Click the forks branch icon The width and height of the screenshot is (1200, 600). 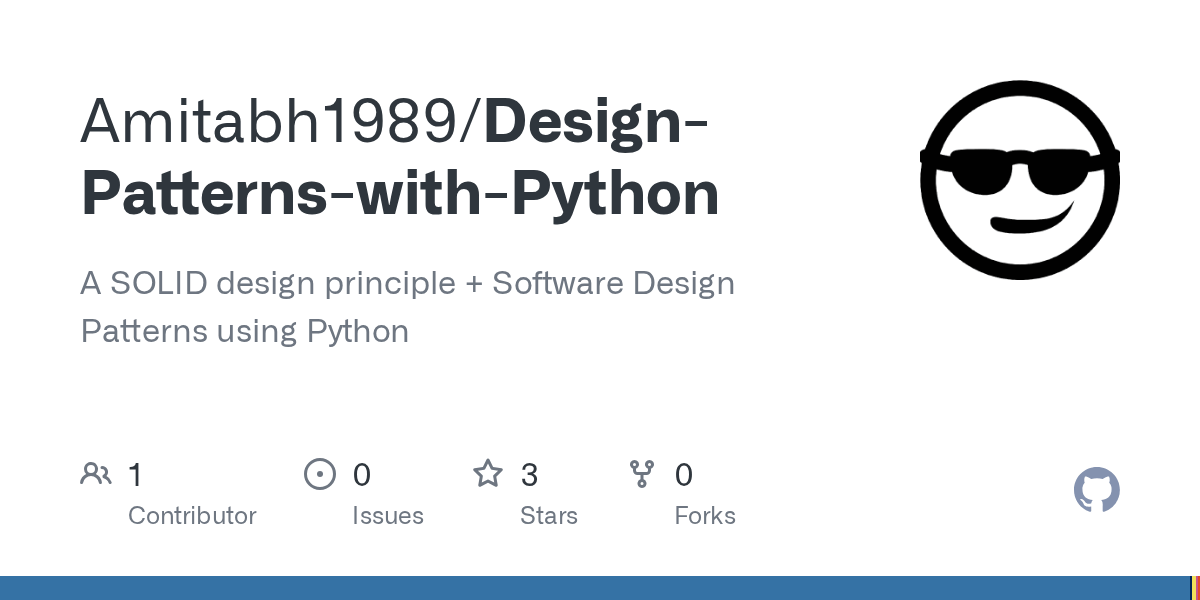click(x=642, y=474)
